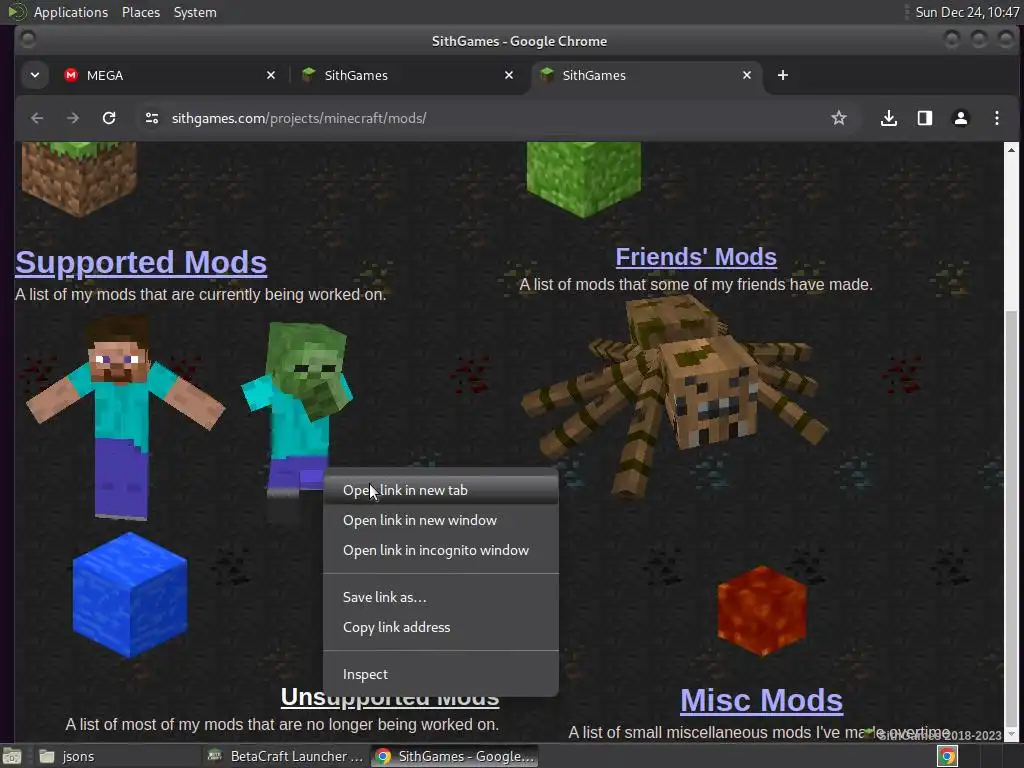1024x768 pixels.
Task: Click Chrome icon in bottom-right tray
Action: coord(947,756)
